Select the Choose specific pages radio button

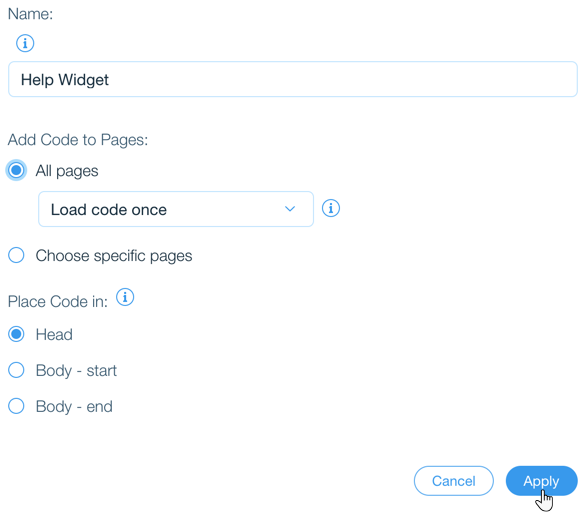[16, 255]
